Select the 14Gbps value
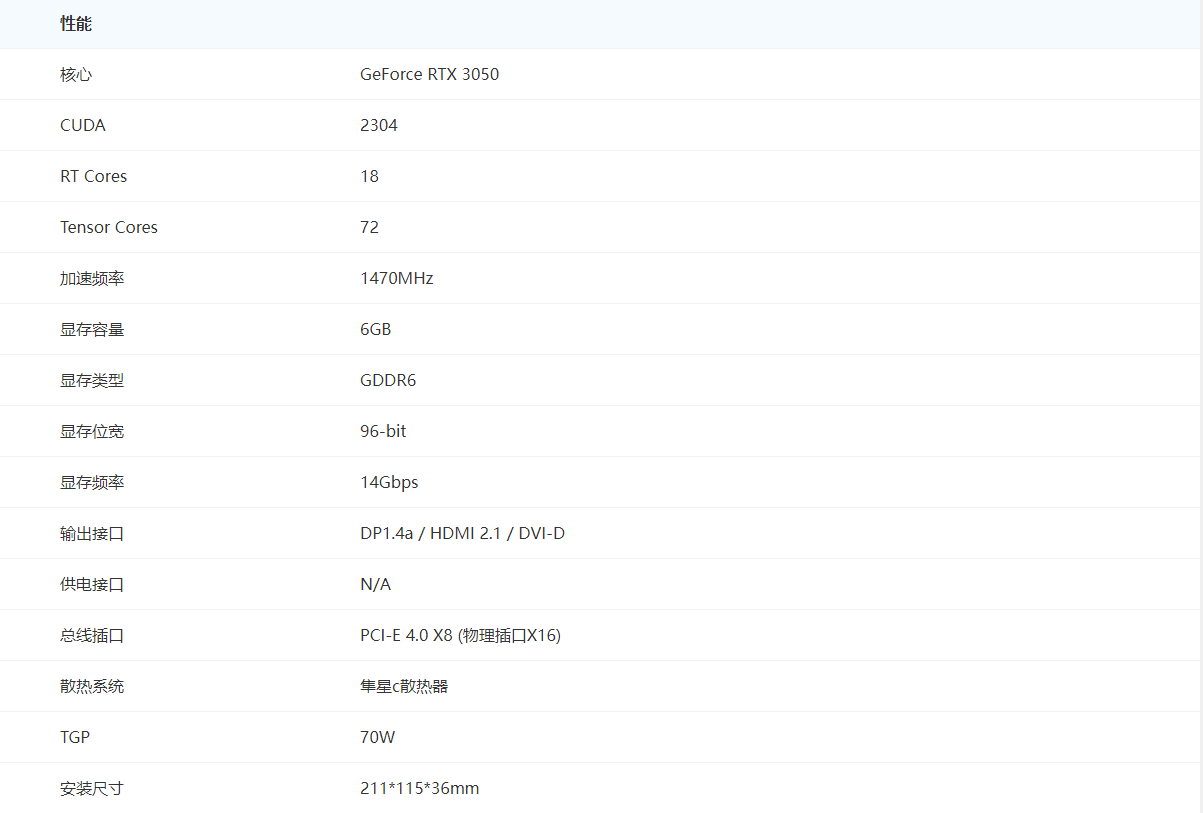The height and width of the screenshot is (813, 1203). (389, 483)
